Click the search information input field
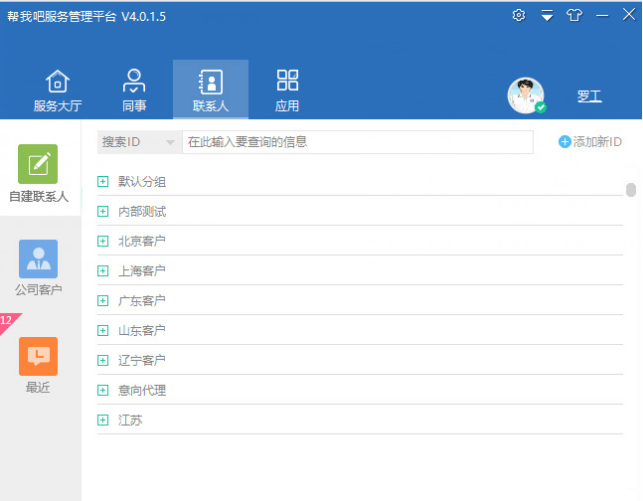Viewport: 643px width, 501px height. (357, 142)
